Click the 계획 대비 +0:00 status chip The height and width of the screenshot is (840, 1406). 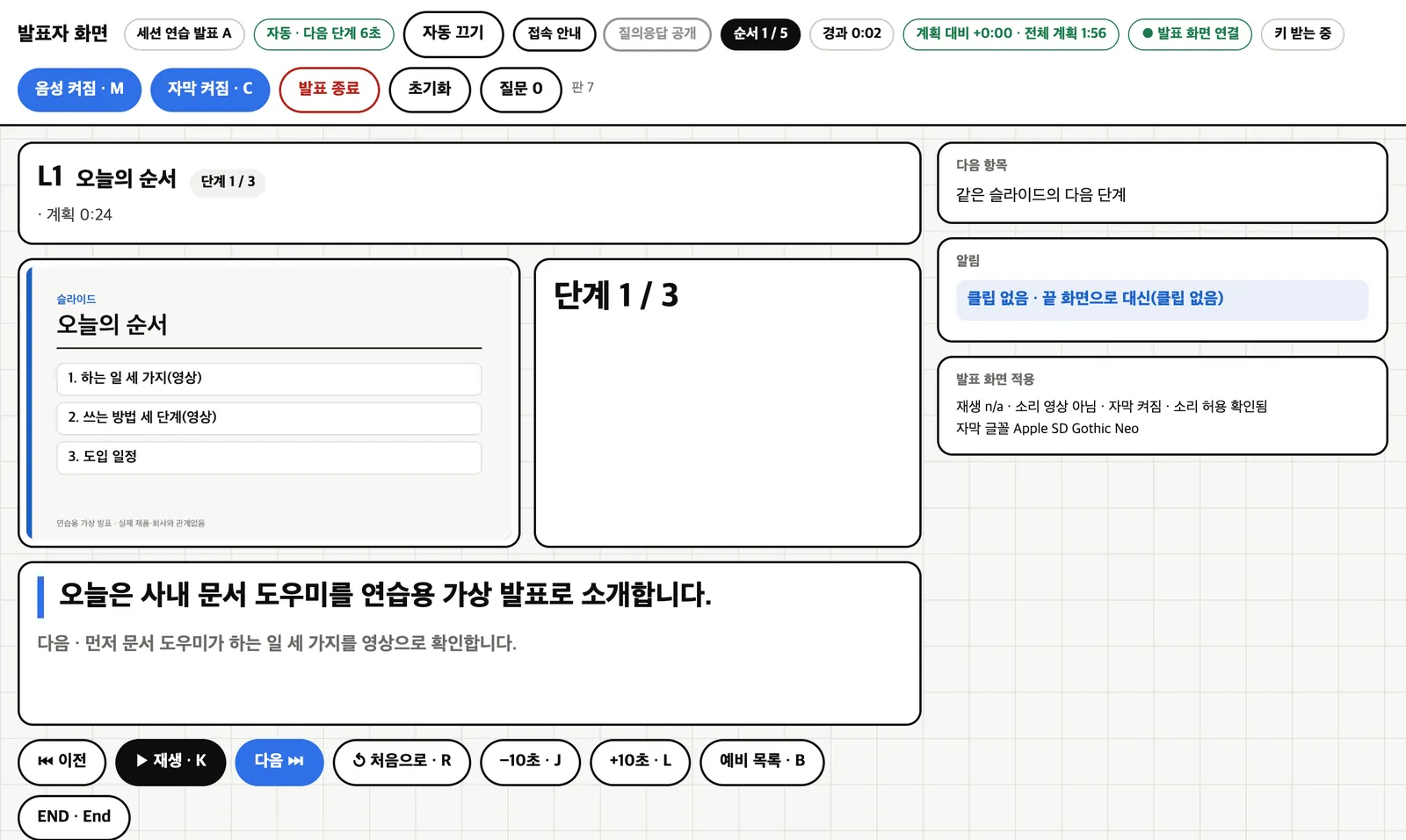tap(1011, 34)
